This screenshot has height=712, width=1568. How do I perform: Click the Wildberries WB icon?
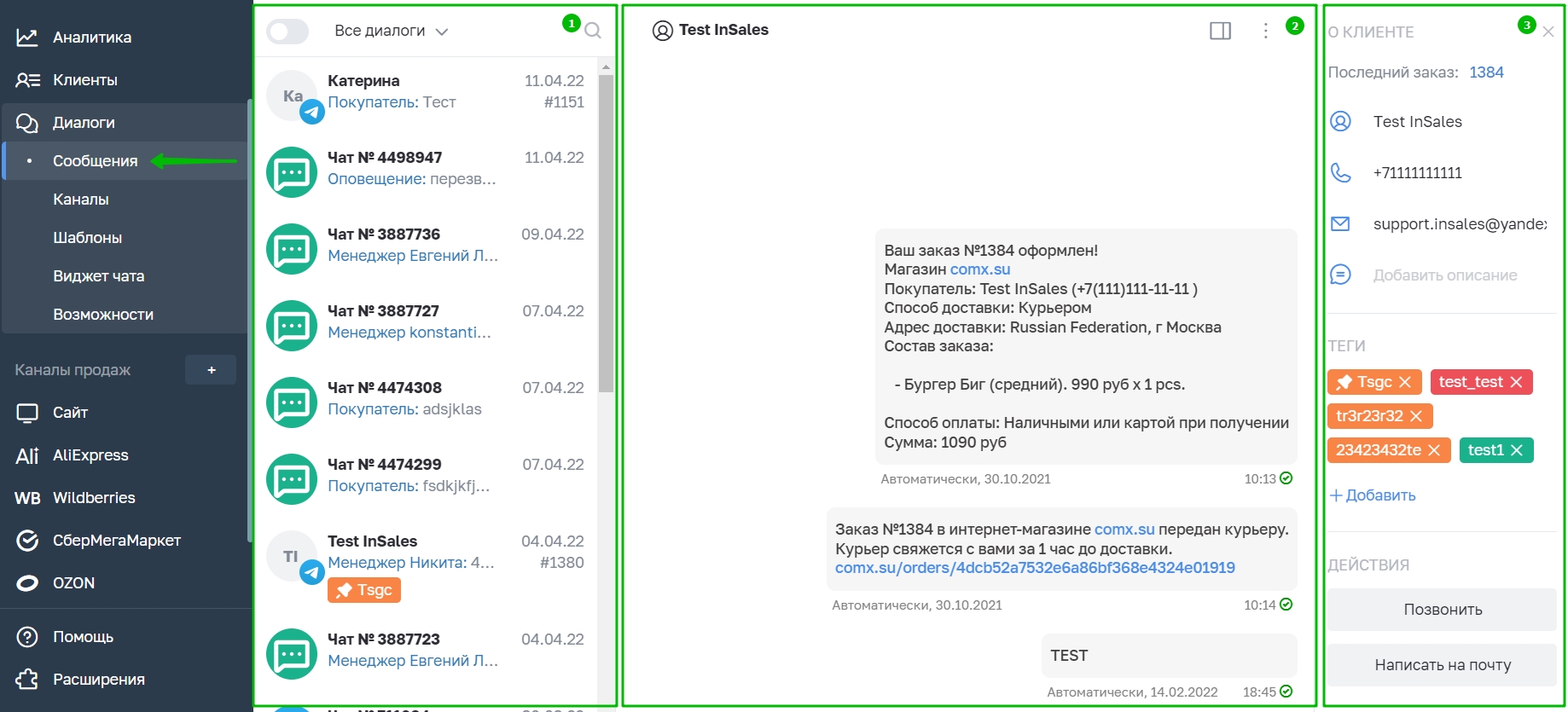tap(27, 498)
